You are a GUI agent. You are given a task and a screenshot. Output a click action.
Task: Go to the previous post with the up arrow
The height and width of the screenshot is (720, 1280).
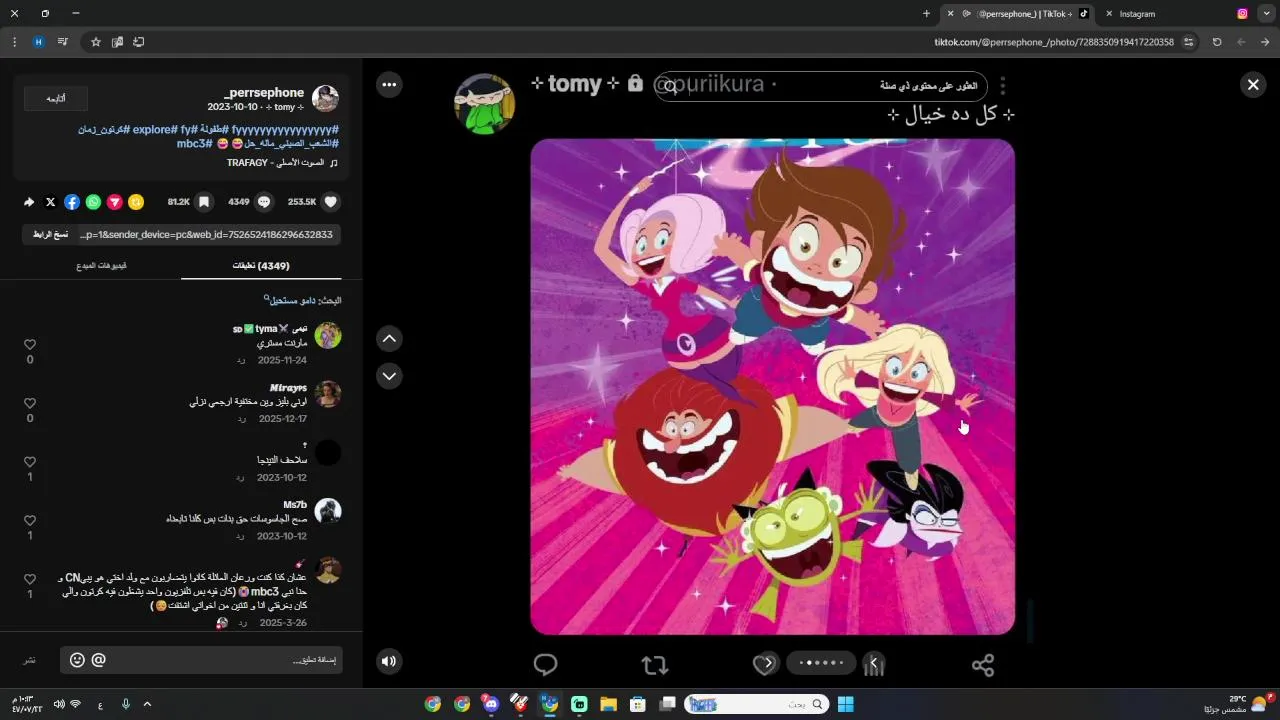click(x=389, y=339)
